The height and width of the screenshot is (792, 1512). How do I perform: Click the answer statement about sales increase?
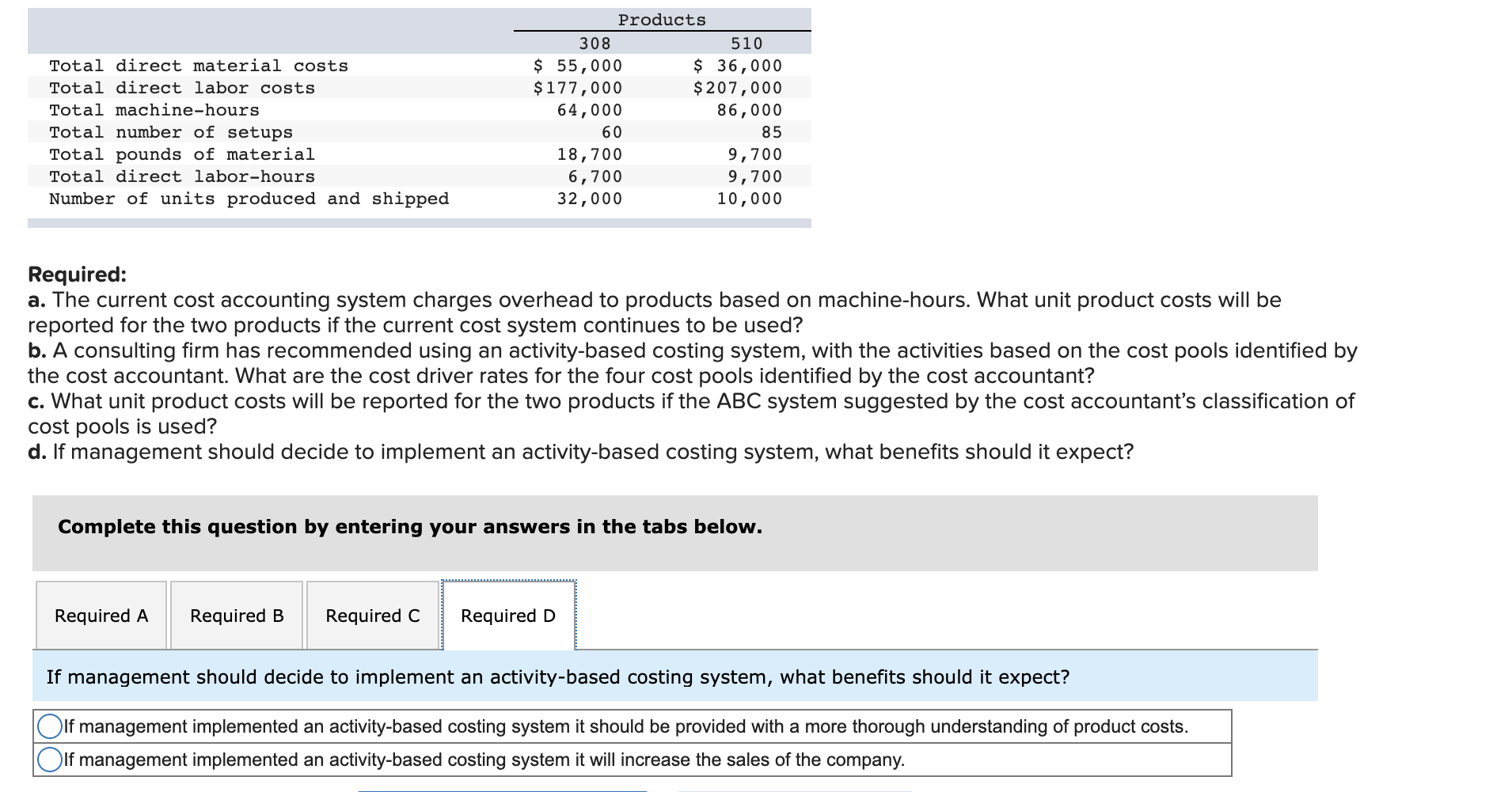pyautogui.click(x=484, y=759)
